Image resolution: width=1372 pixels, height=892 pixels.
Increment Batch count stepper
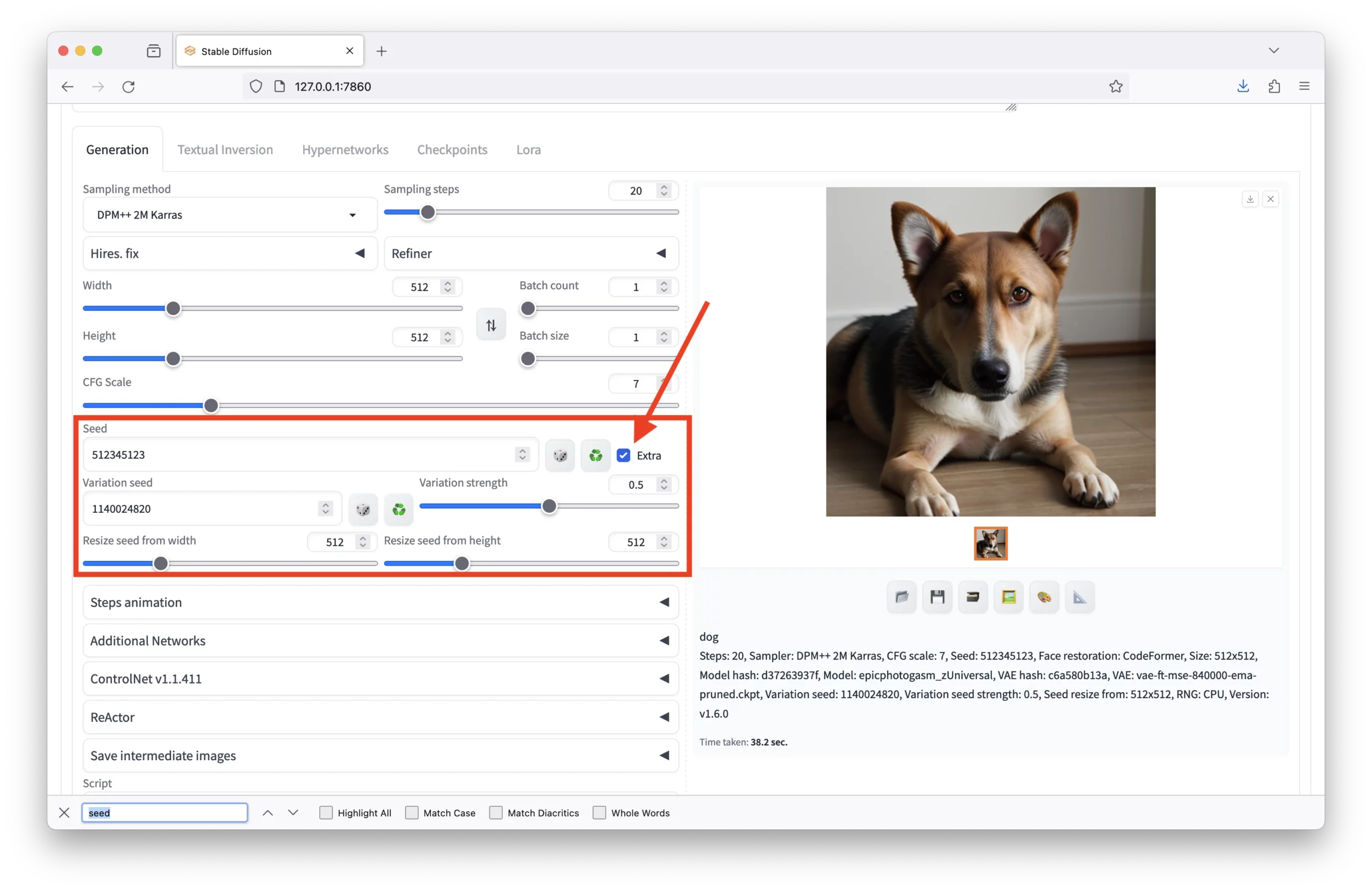point(664,283)
